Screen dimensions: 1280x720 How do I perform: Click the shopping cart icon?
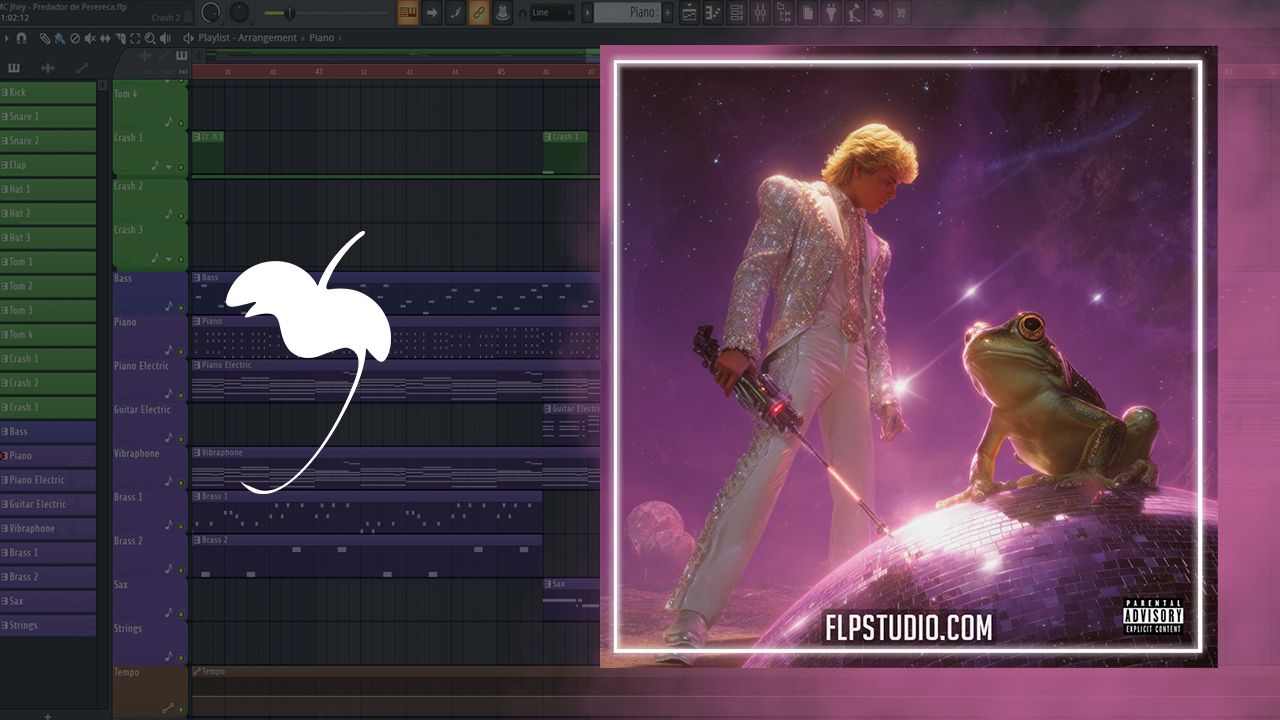[901, 13]
